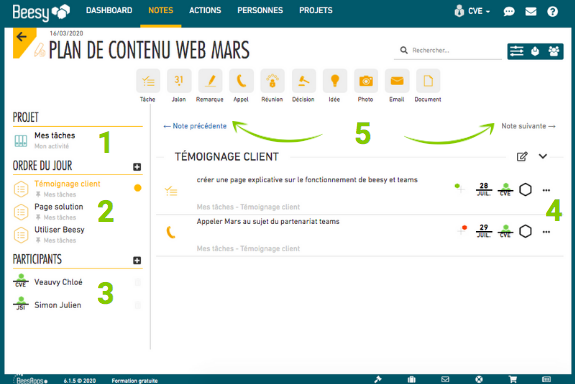Mark the 28 JUIL task hexagon complete
The height and width of the screenshot is (384, 575).
click(525, 190)
